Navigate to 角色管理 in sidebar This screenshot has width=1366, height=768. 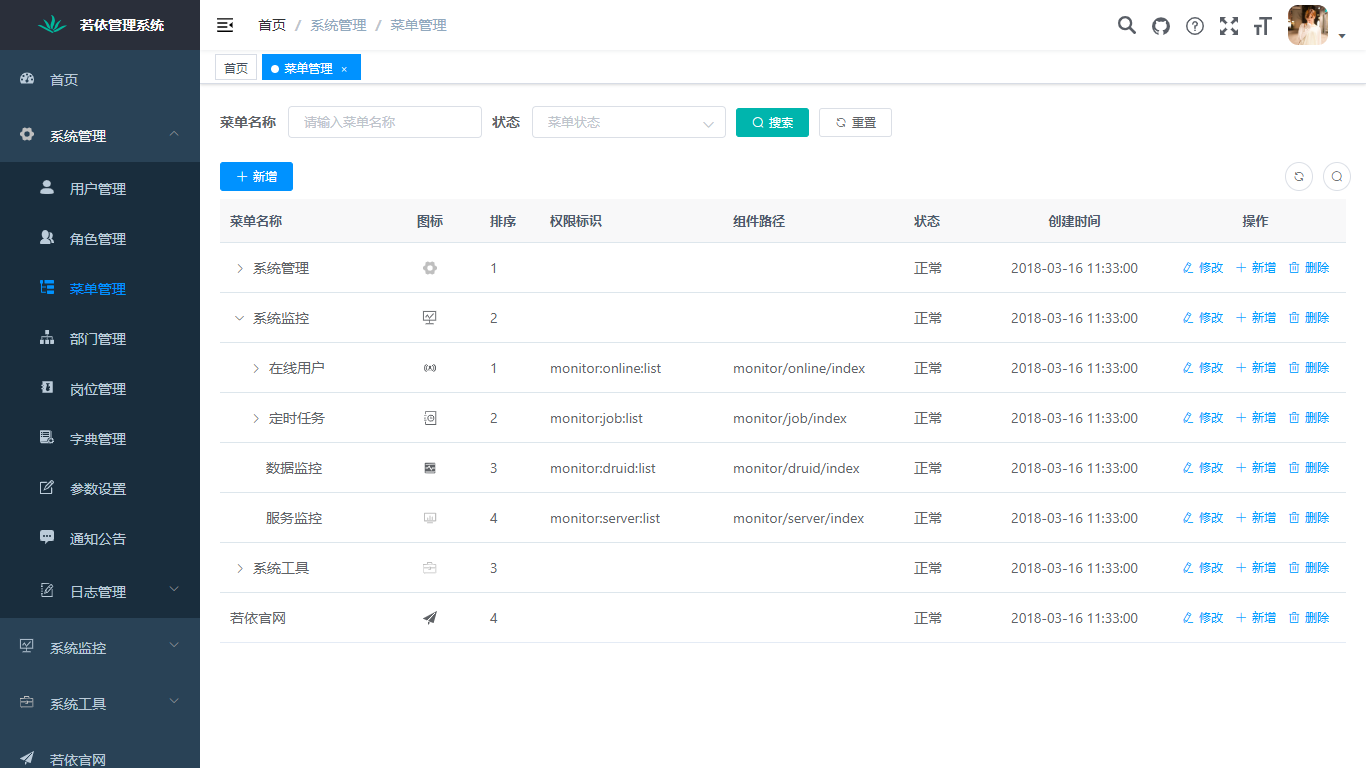click(x=99, y=238)
